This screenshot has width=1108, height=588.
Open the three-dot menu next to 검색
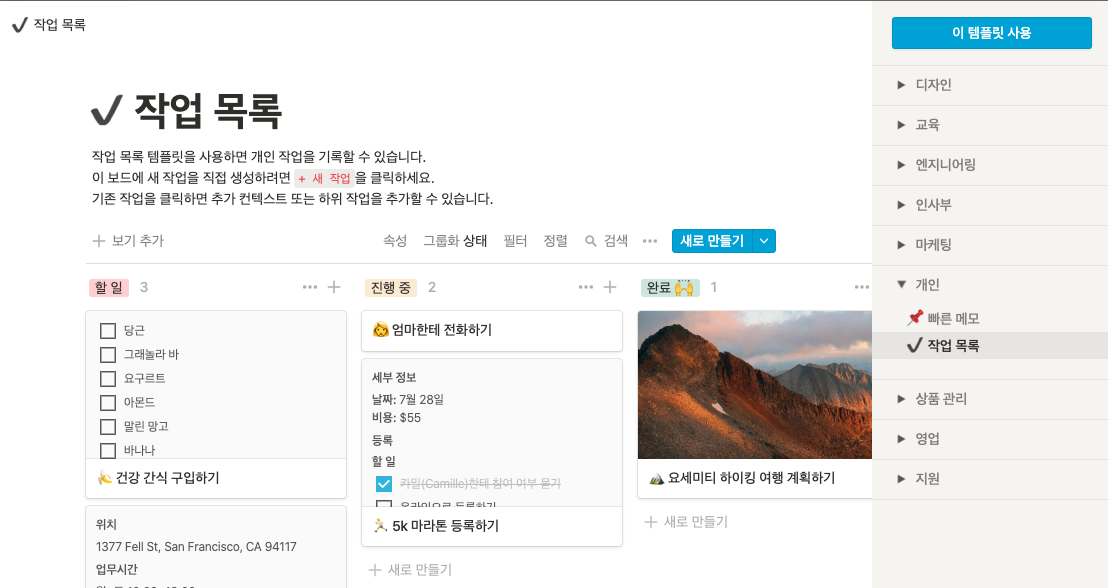[649, 241]
